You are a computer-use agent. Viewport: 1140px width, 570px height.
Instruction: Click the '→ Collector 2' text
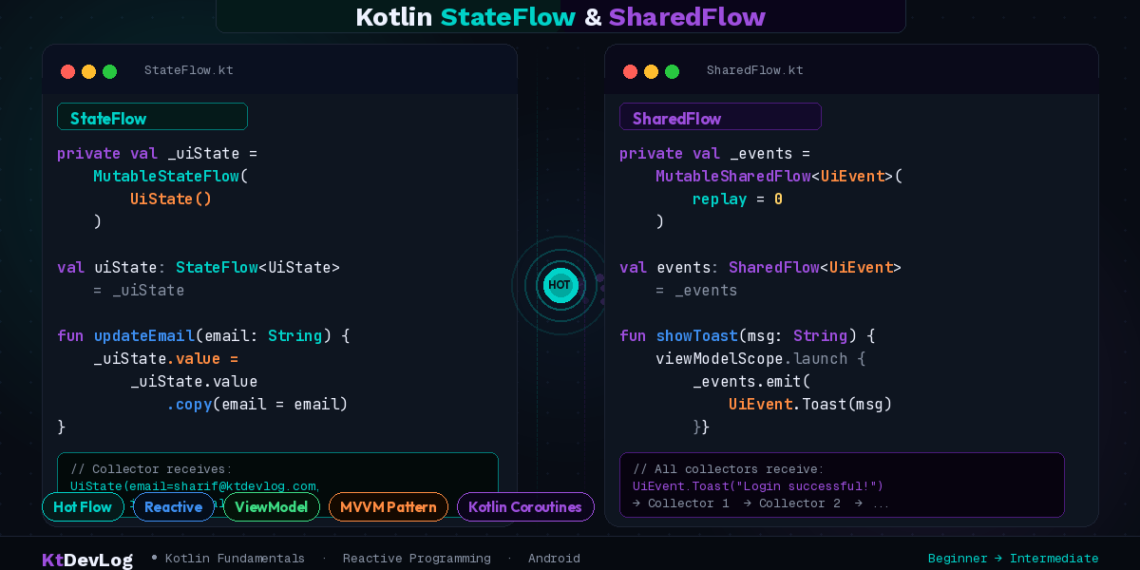click(792, 503)
